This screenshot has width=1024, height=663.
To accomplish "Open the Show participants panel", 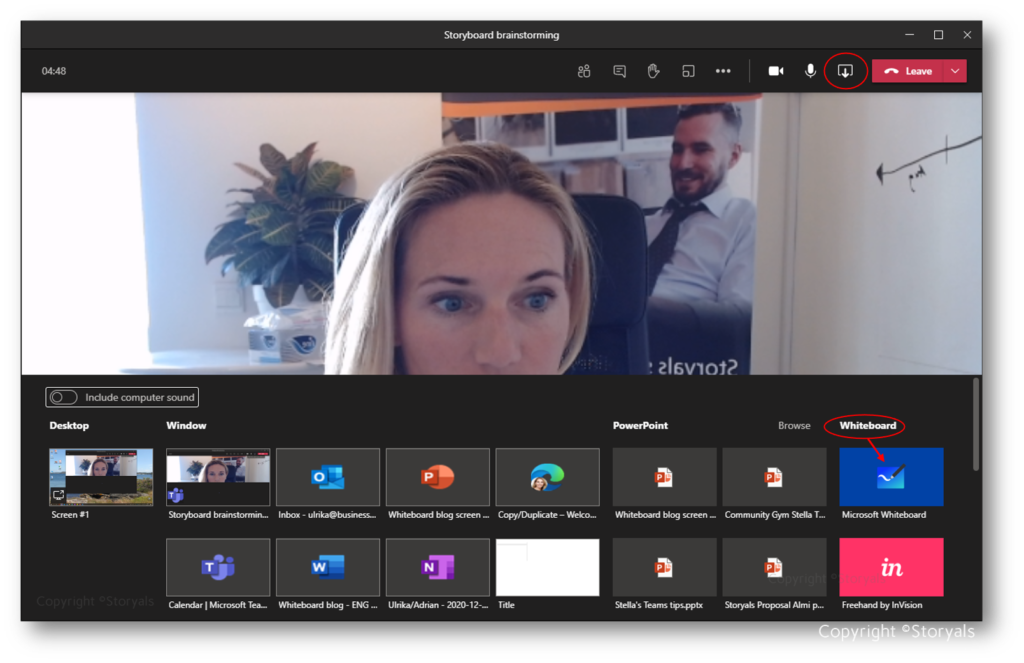I will pyautogui.click(x=584, y=71).
